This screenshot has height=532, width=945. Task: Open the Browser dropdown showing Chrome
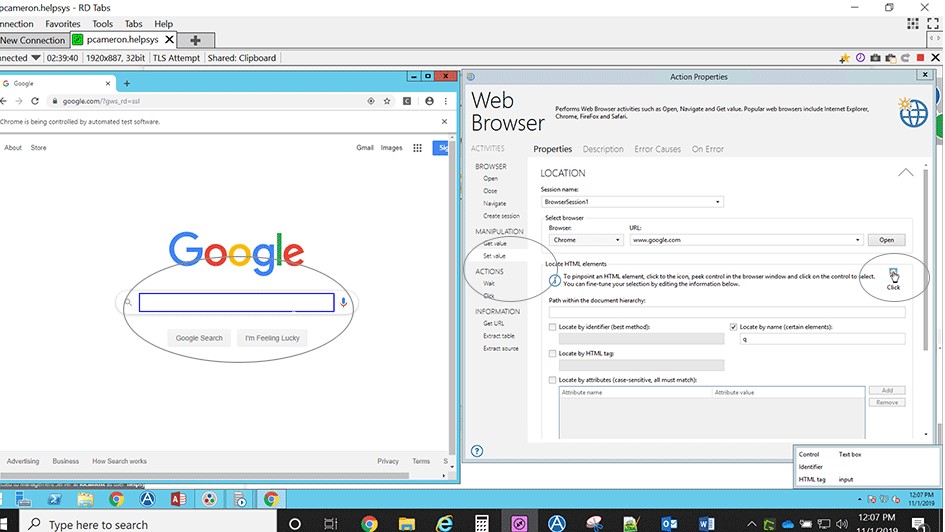click(585, 240)
